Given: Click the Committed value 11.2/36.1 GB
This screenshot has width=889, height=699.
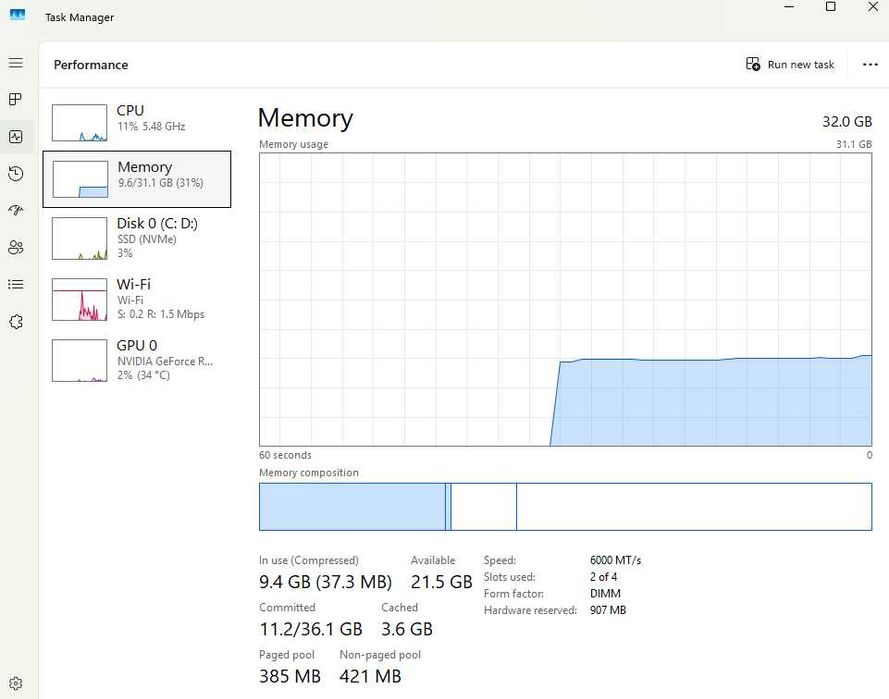Looking at the screenshot, I should point(311,629).
